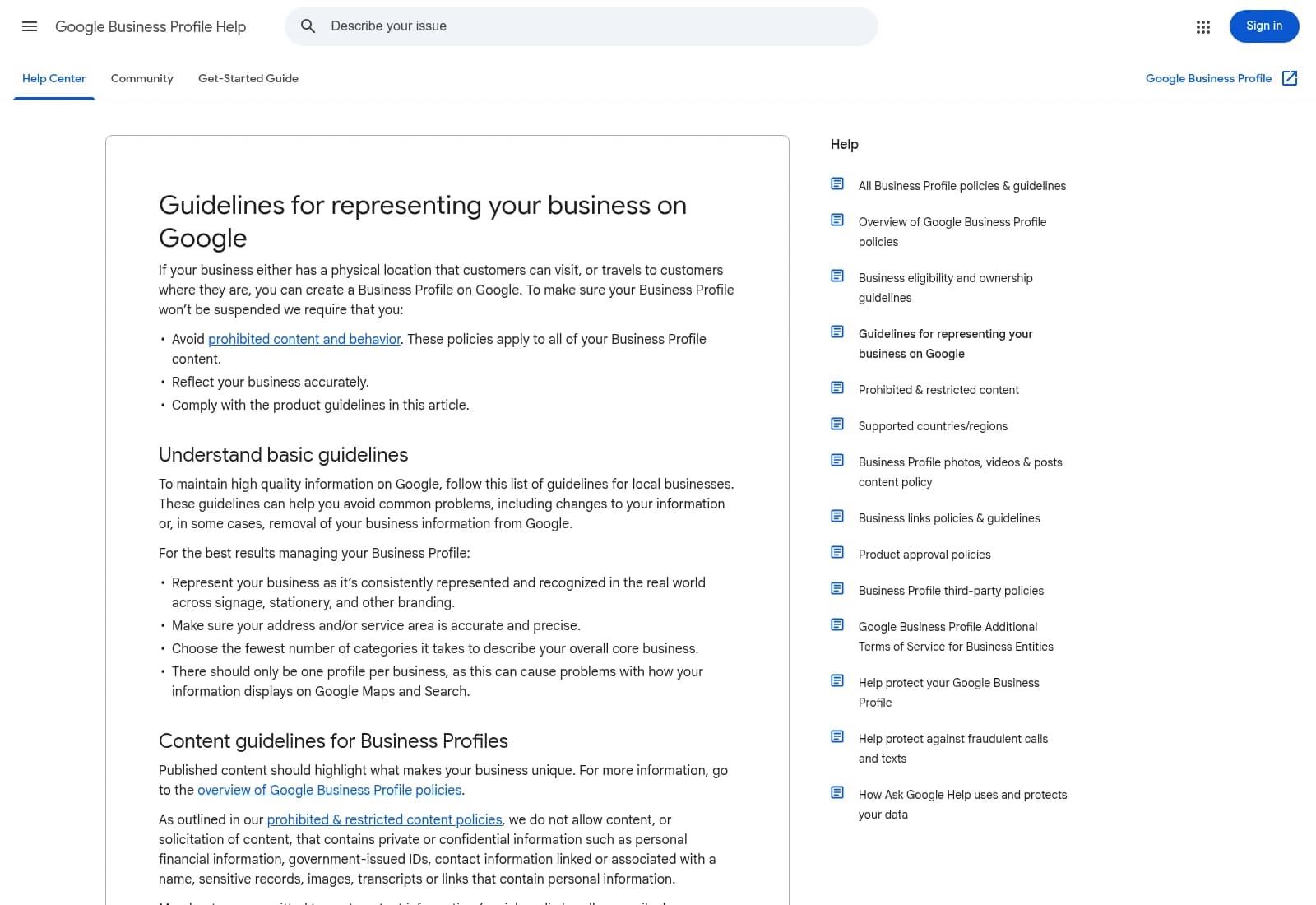The image size is (1316, 905).
Task: Open Supported countries/regions article
Action: [x=933, y=426]
